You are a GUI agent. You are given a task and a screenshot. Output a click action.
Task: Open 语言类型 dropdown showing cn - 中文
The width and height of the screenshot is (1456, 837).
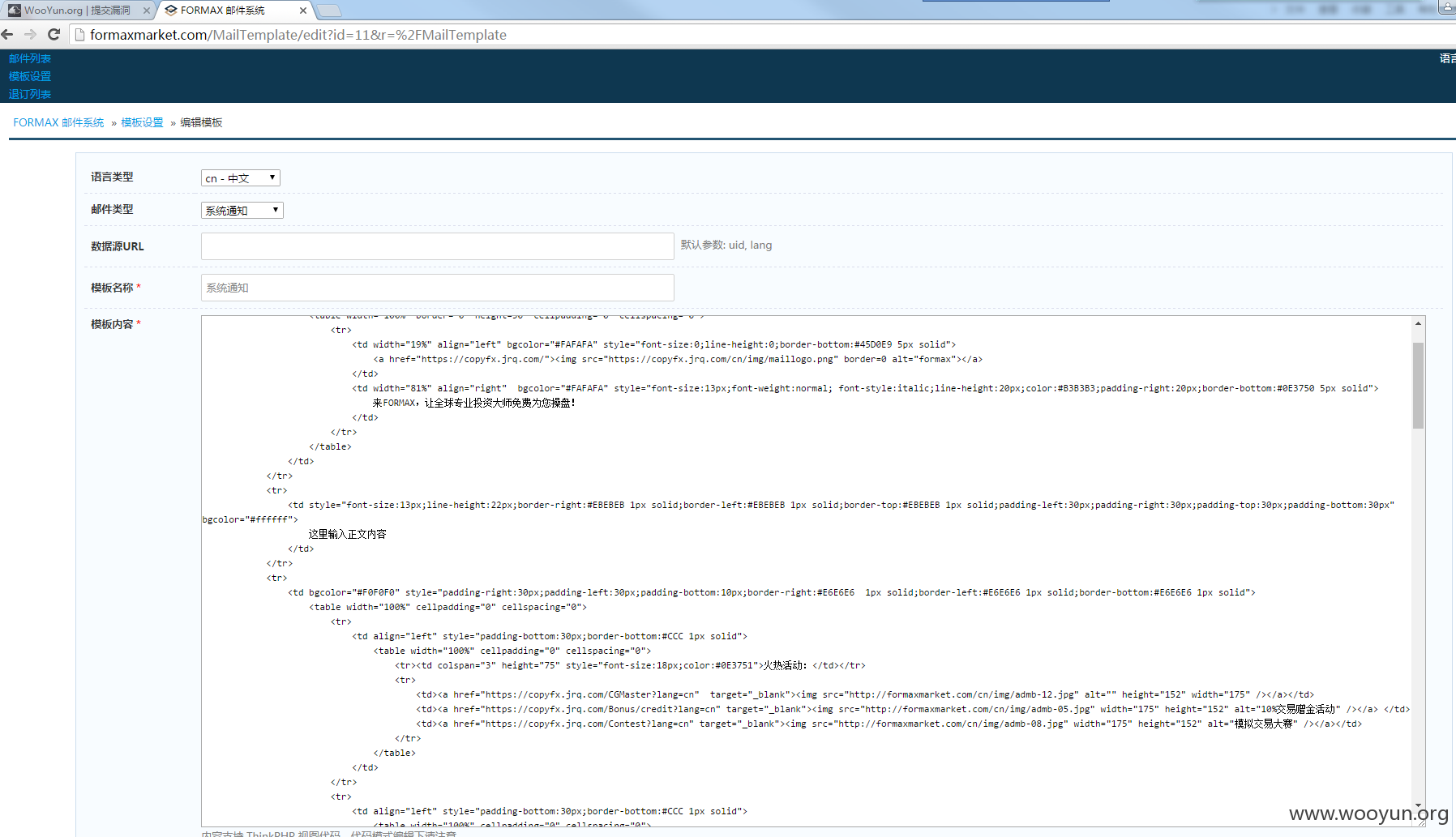click(x=241, y=177)
